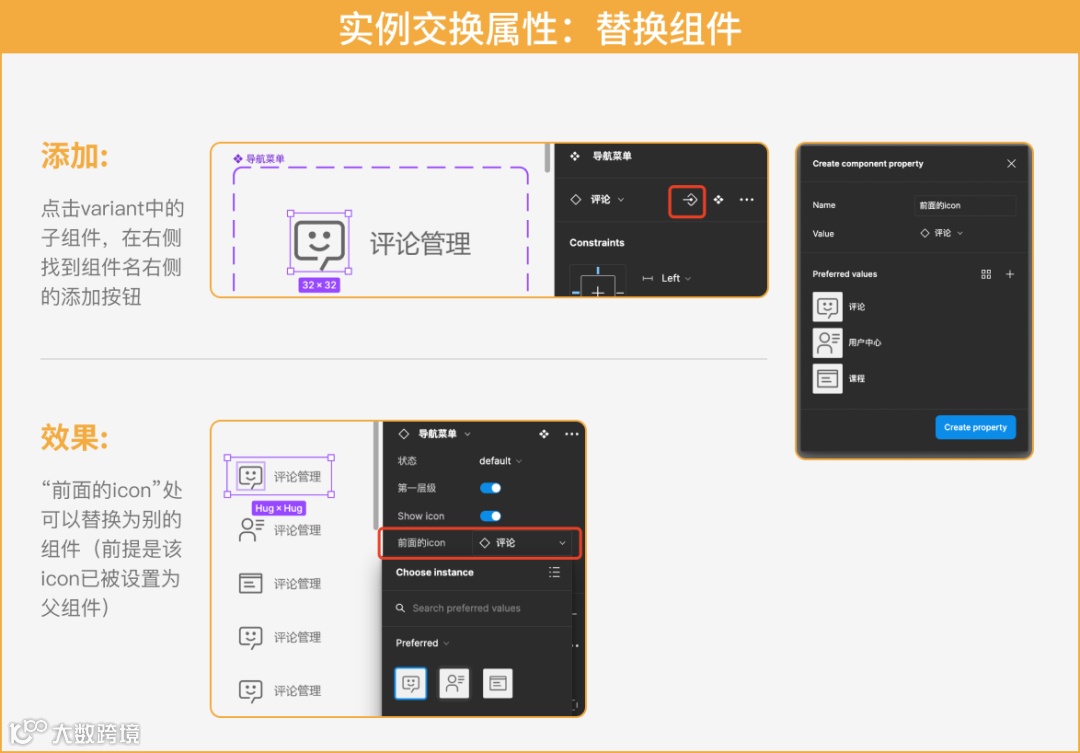Choose the course list icon in Preferred
This screenshot has height=753, width=1080.
[497, 683]
